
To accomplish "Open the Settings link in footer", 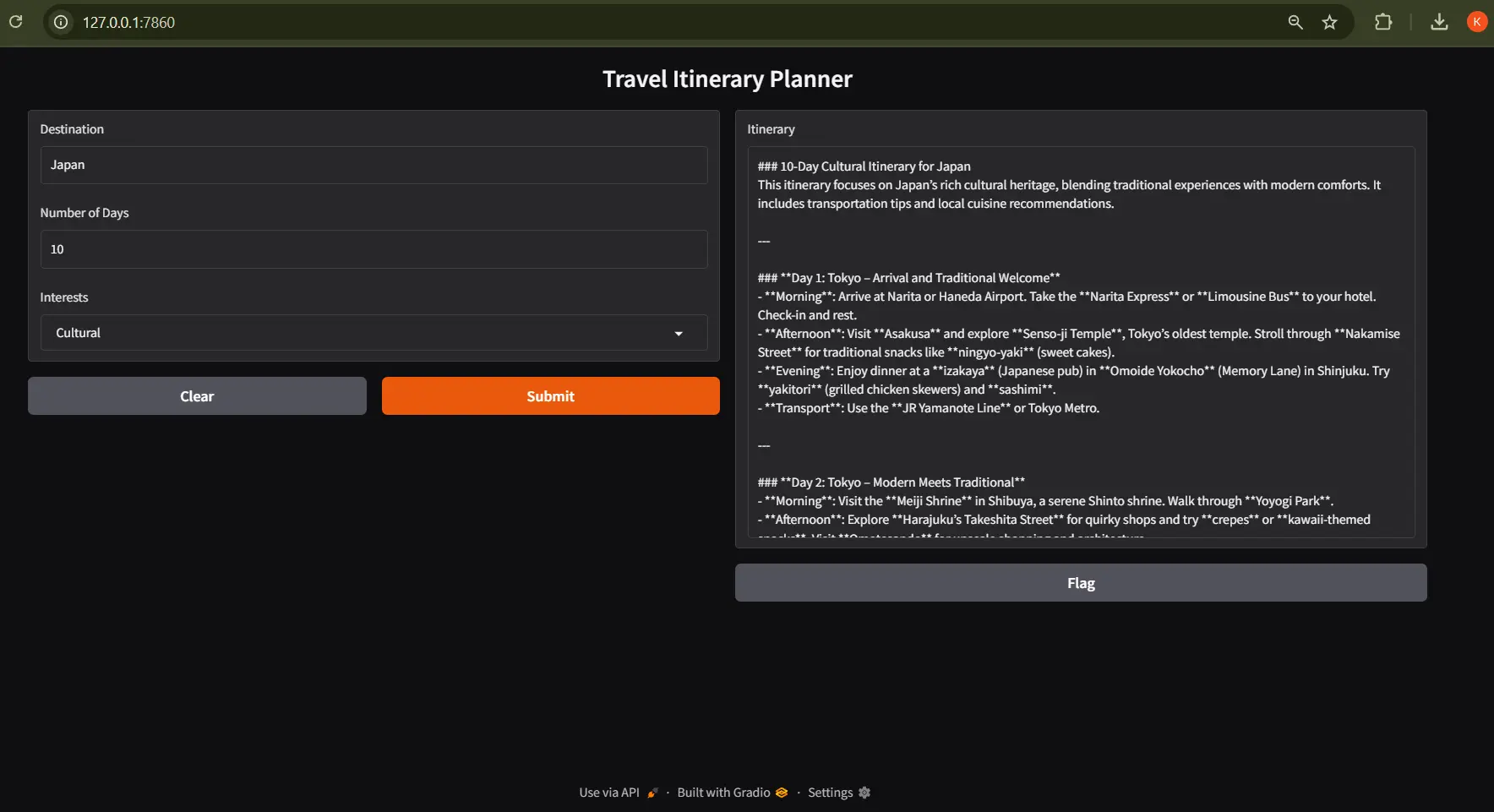I will [830, 793].
